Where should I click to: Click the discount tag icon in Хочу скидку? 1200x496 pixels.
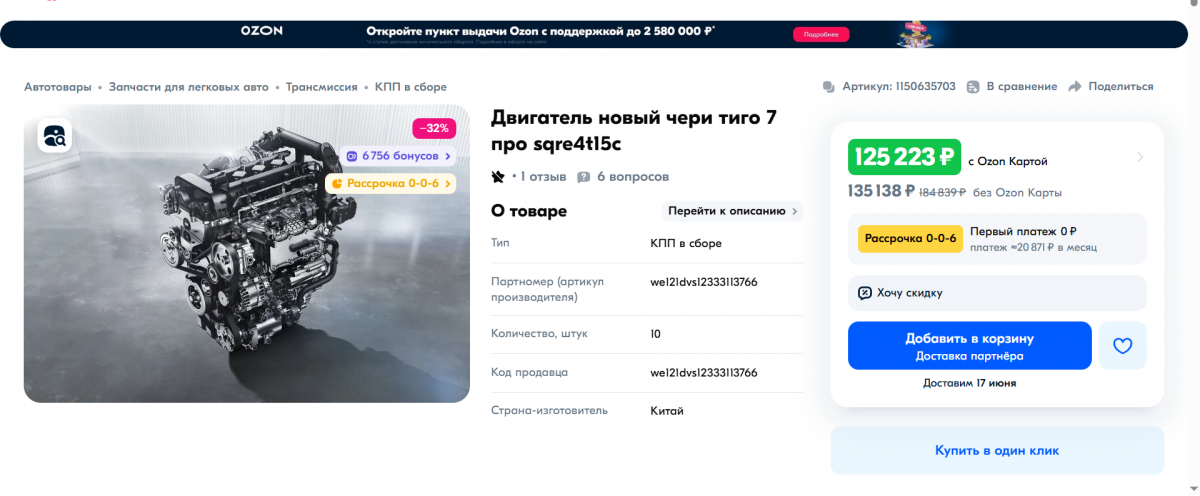(865, 293)
